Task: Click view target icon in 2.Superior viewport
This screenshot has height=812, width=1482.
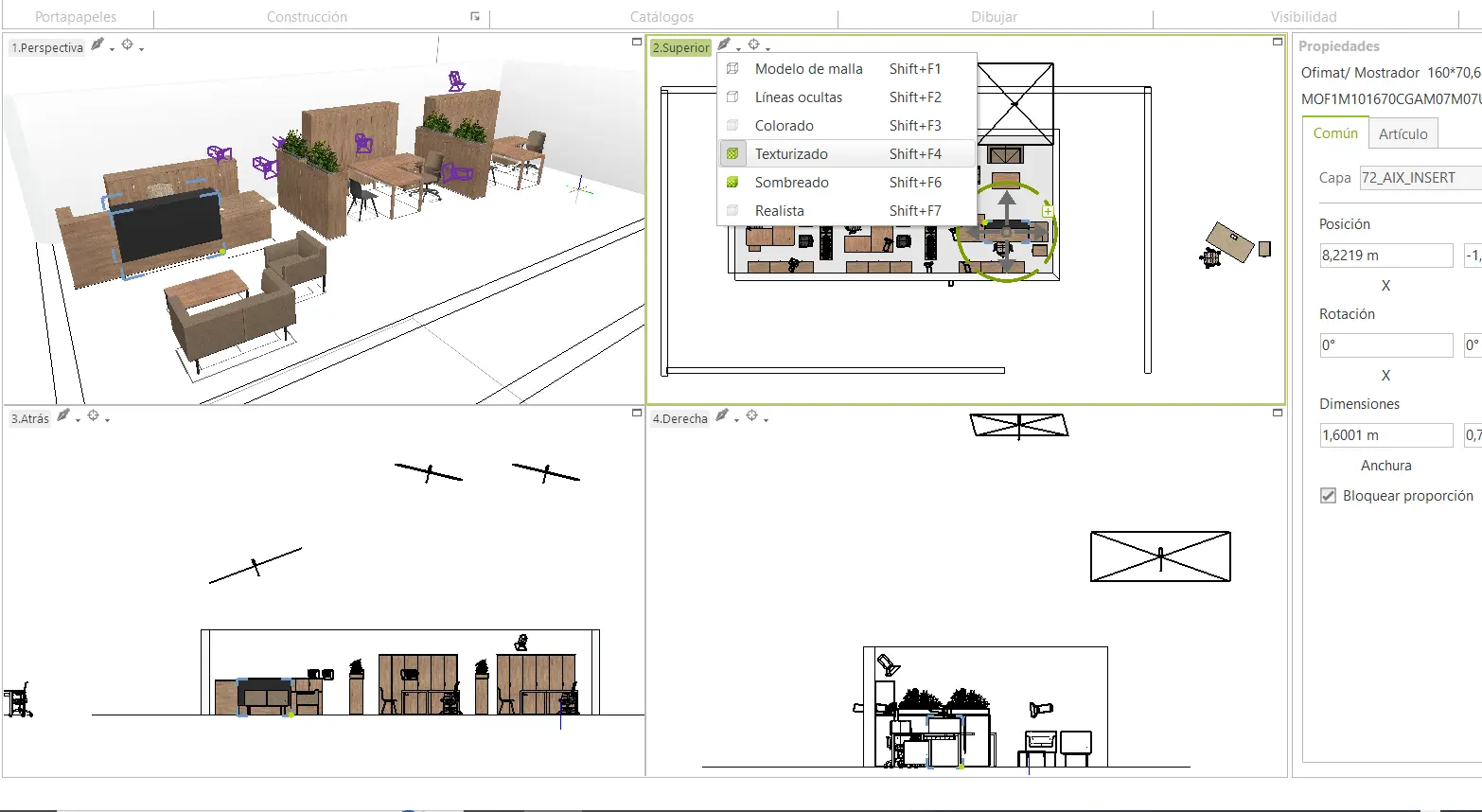Action: pyautogui.click(x=754, y=44)
